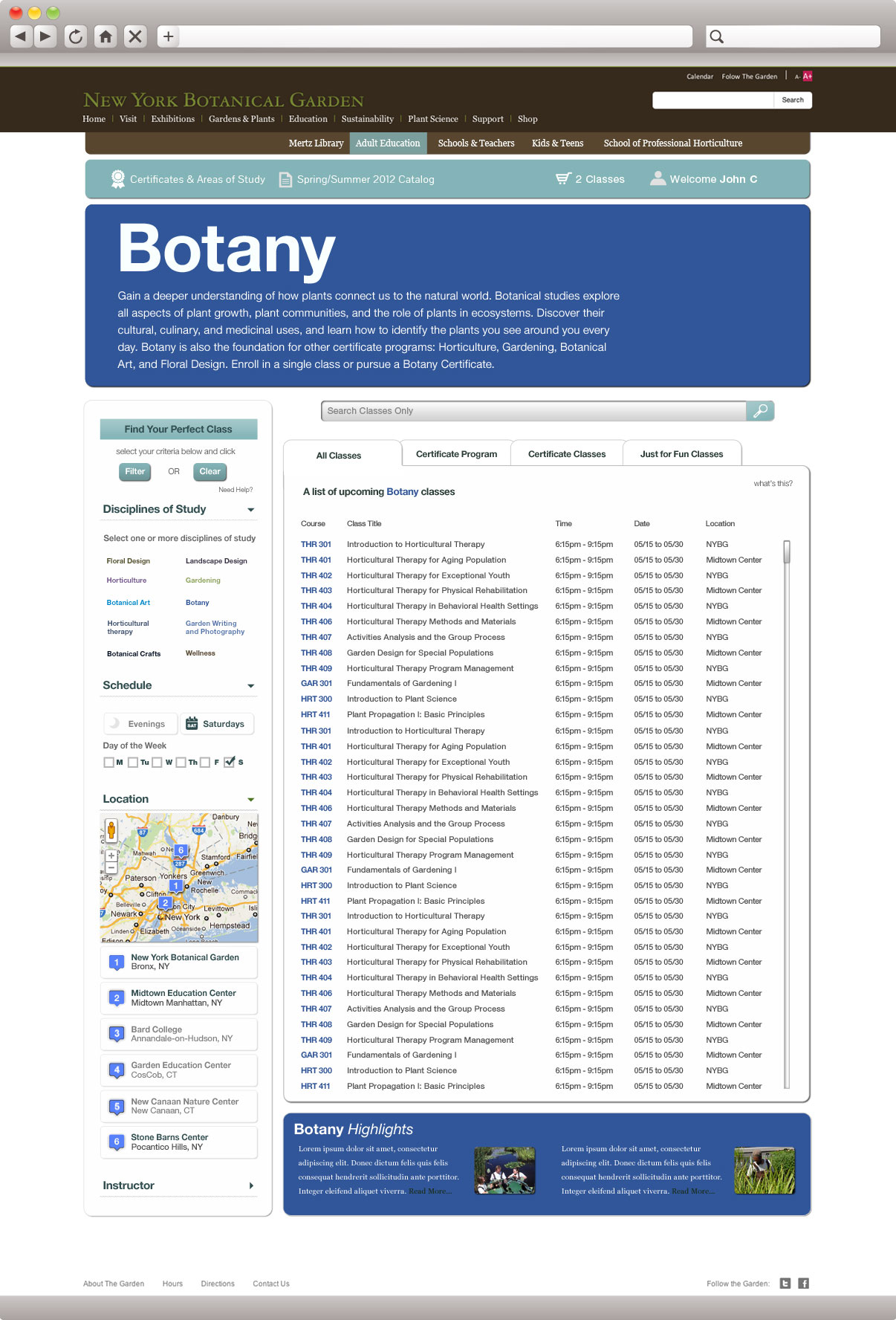
Task: Check the Tu (Tuesday) checkbox
Action: pyautogui.click(x=133, y=762)
